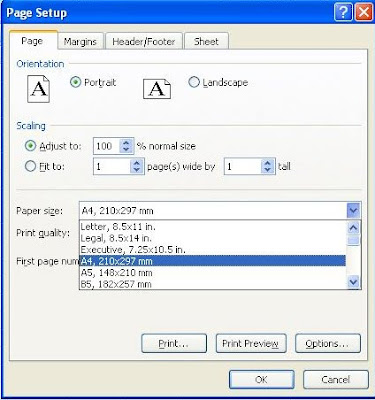Select Letter, 8.5x11 in. paper size

click(x=213, y=227)
